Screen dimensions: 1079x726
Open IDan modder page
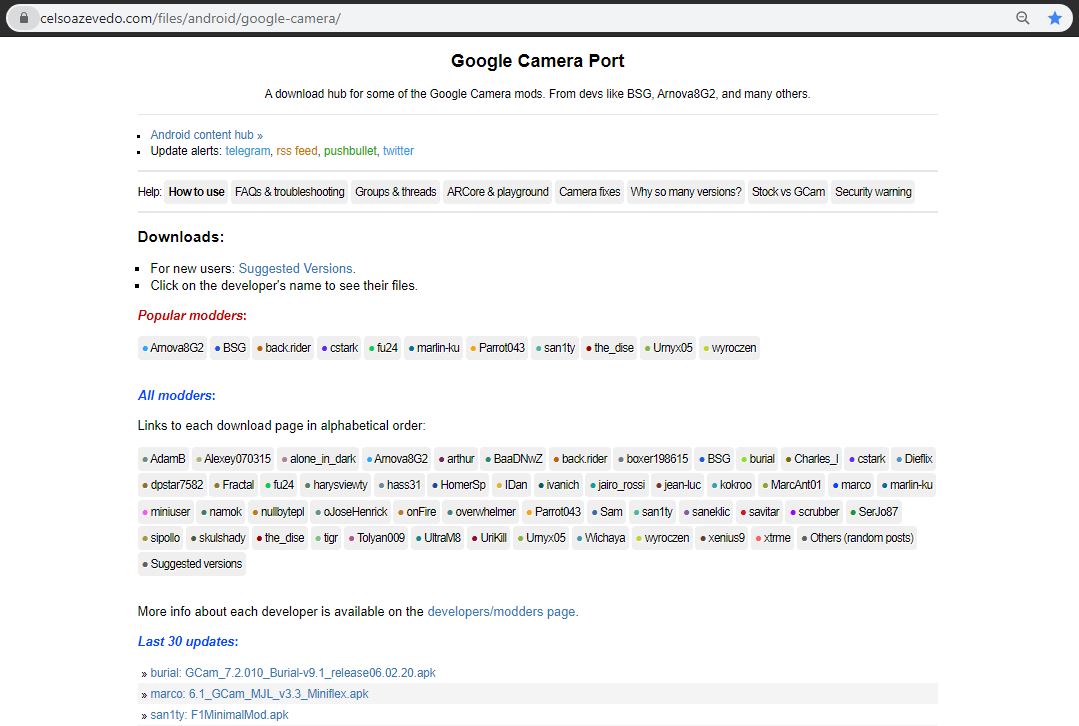tap(512, 485)
